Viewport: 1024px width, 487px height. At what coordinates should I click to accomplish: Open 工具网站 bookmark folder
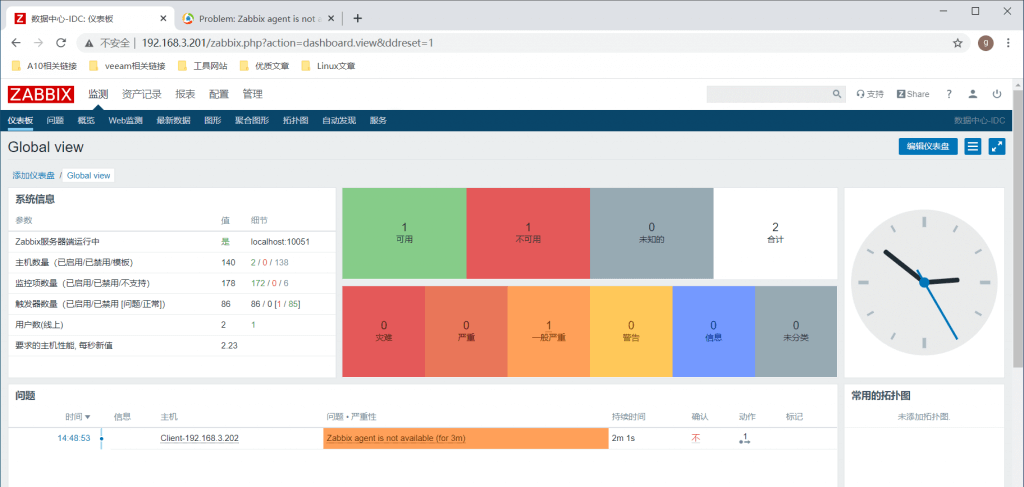(x=202, y=66)
